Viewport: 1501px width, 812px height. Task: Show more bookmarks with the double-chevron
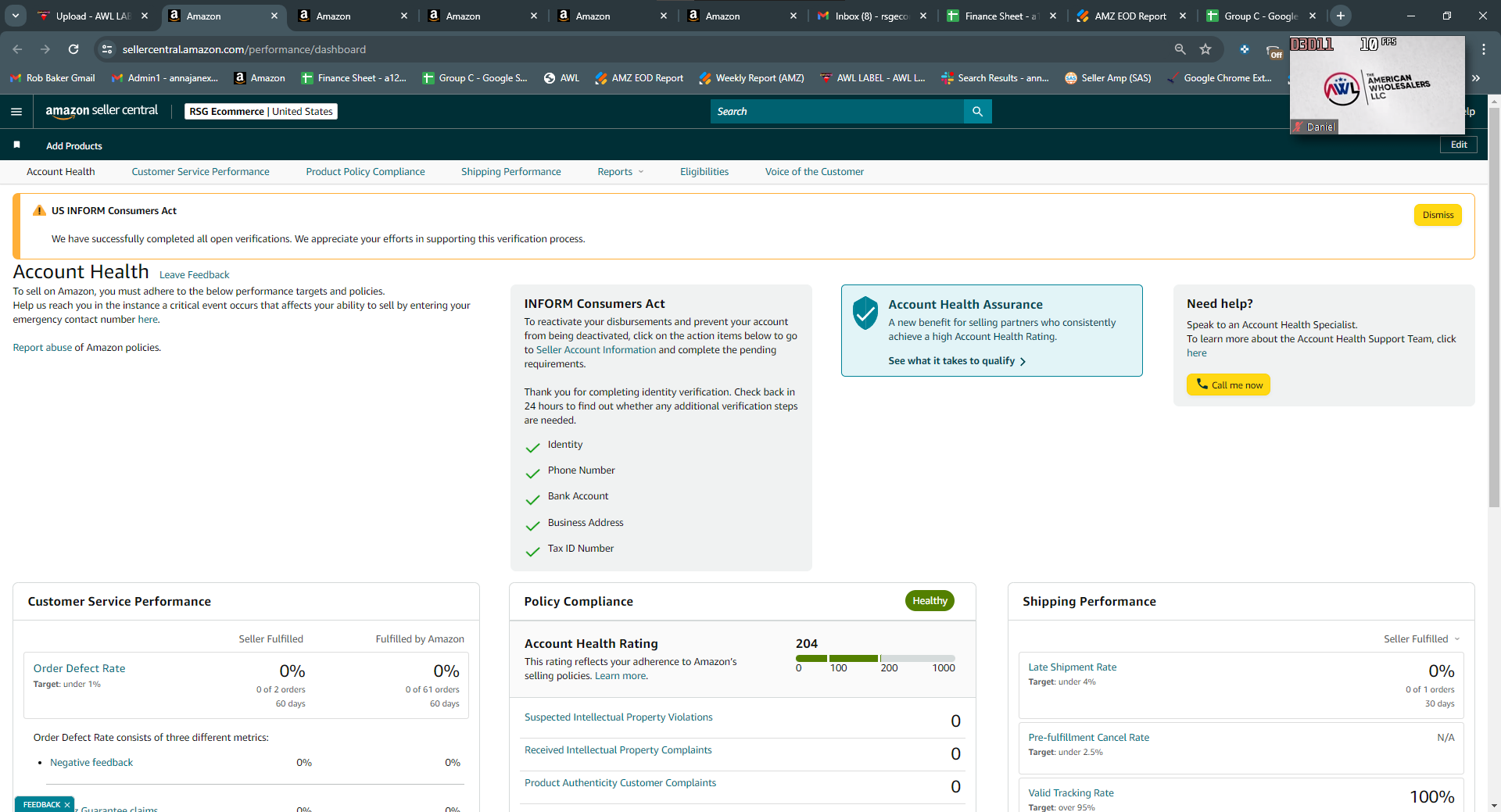pos(1476,78)
